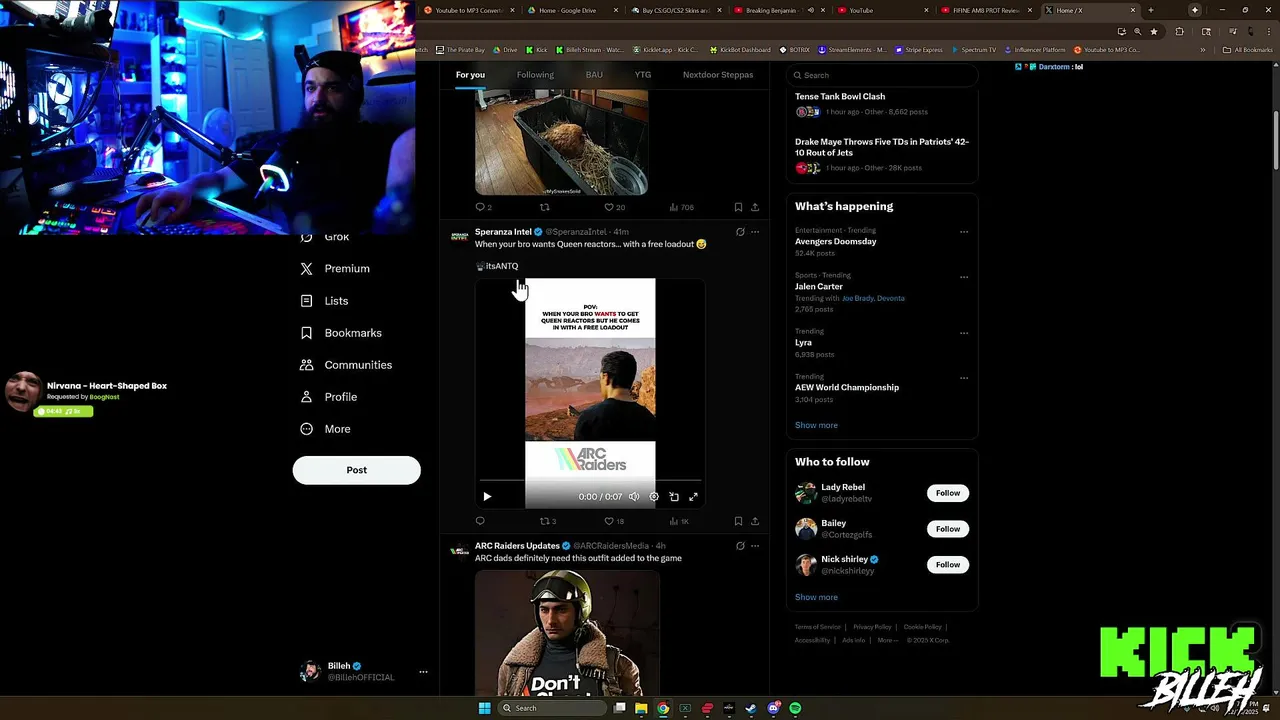Image resolution: width=1280 pixels, height=720 pixels.
Task: Open options for Jalen Carter trend
Action: (x=964, y=277)
